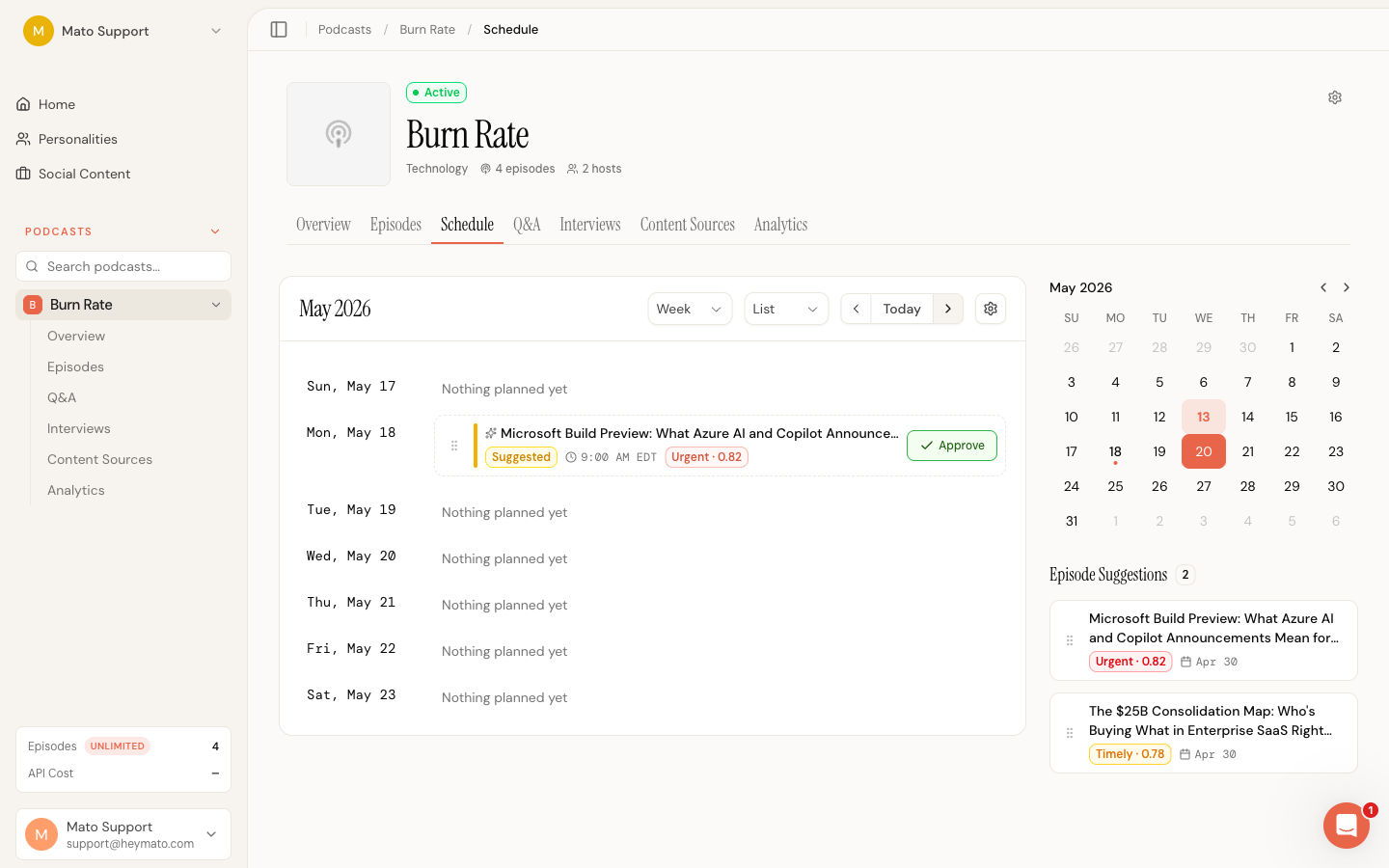Expand the Mato Support workspace switcher
The image size is (1389, 868).
(216, 31)
